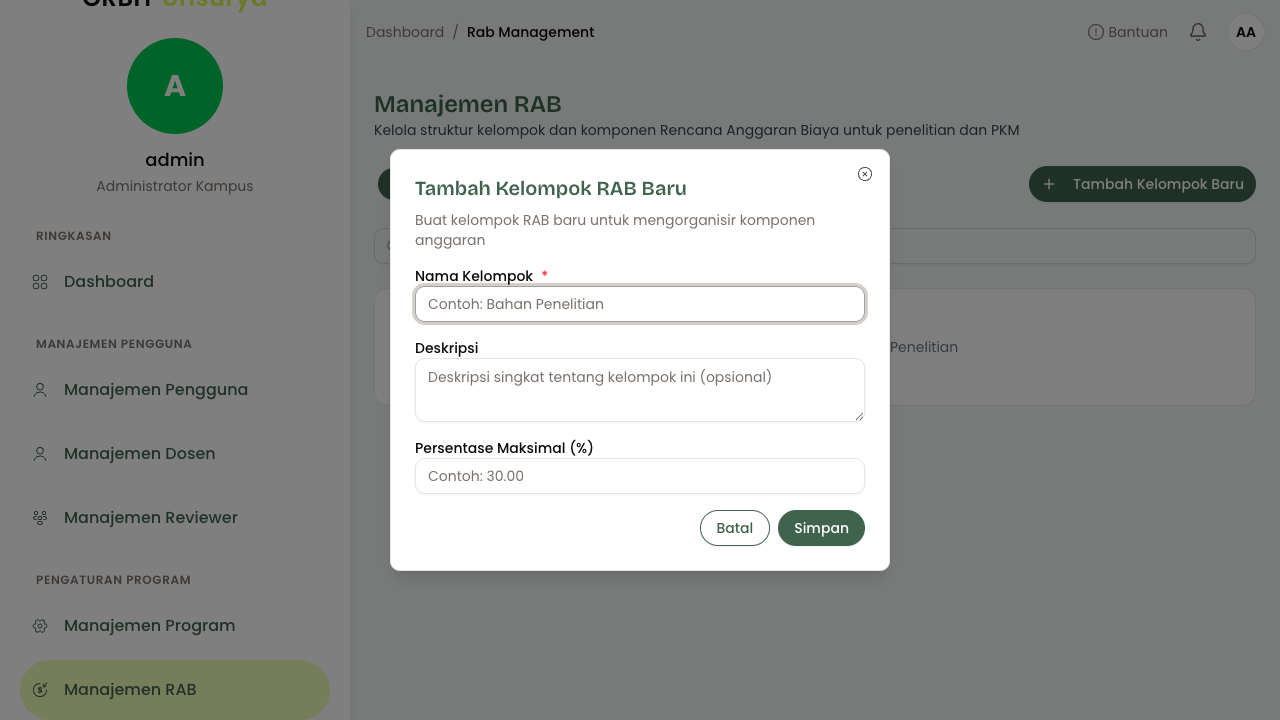The image size is (1280, 720).
Task: Click Rab Management breadcrumb
Action: click(x=531, y=32)
